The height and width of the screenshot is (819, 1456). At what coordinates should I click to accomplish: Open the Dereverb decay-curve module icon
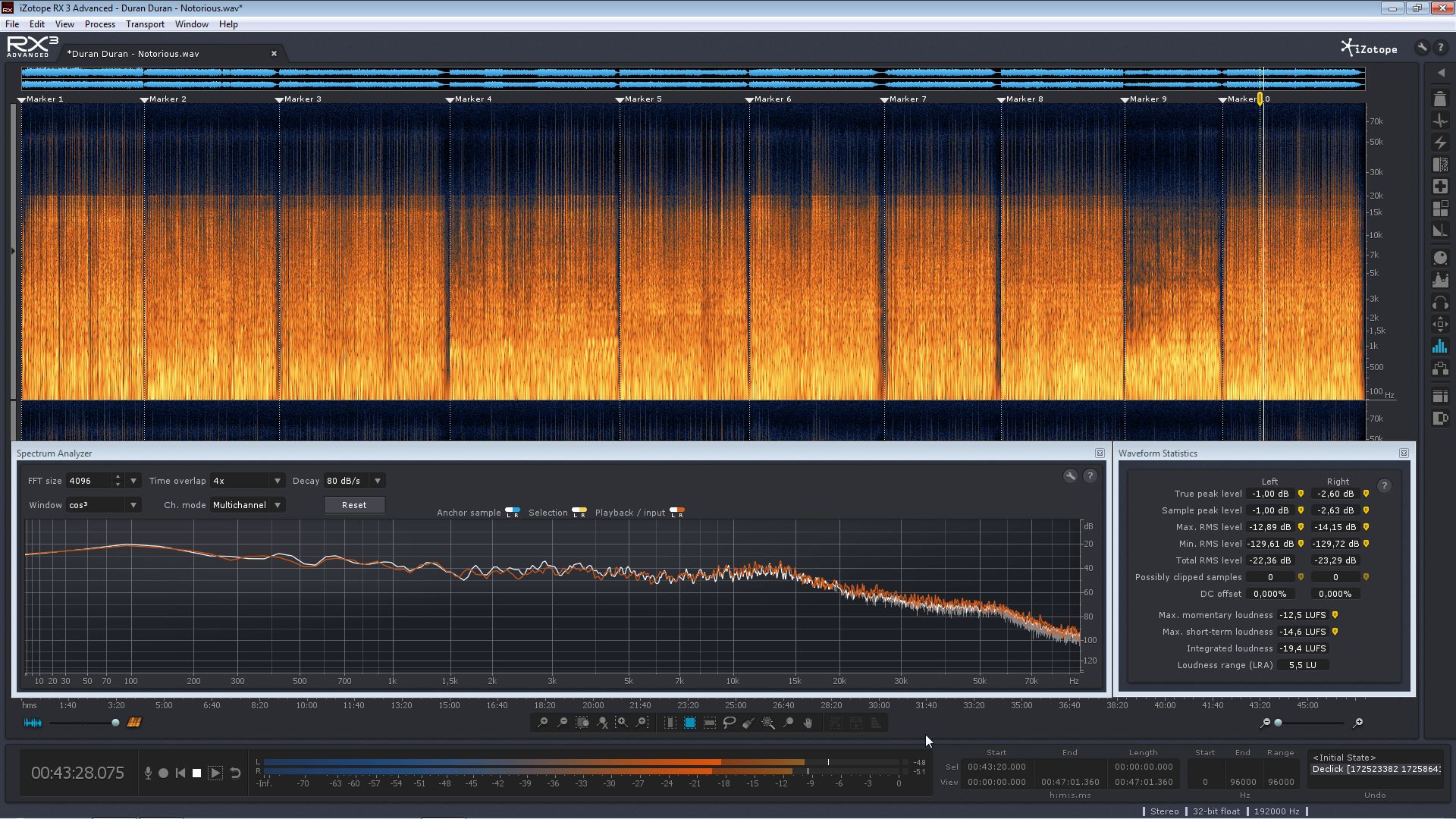(1440, 231)
